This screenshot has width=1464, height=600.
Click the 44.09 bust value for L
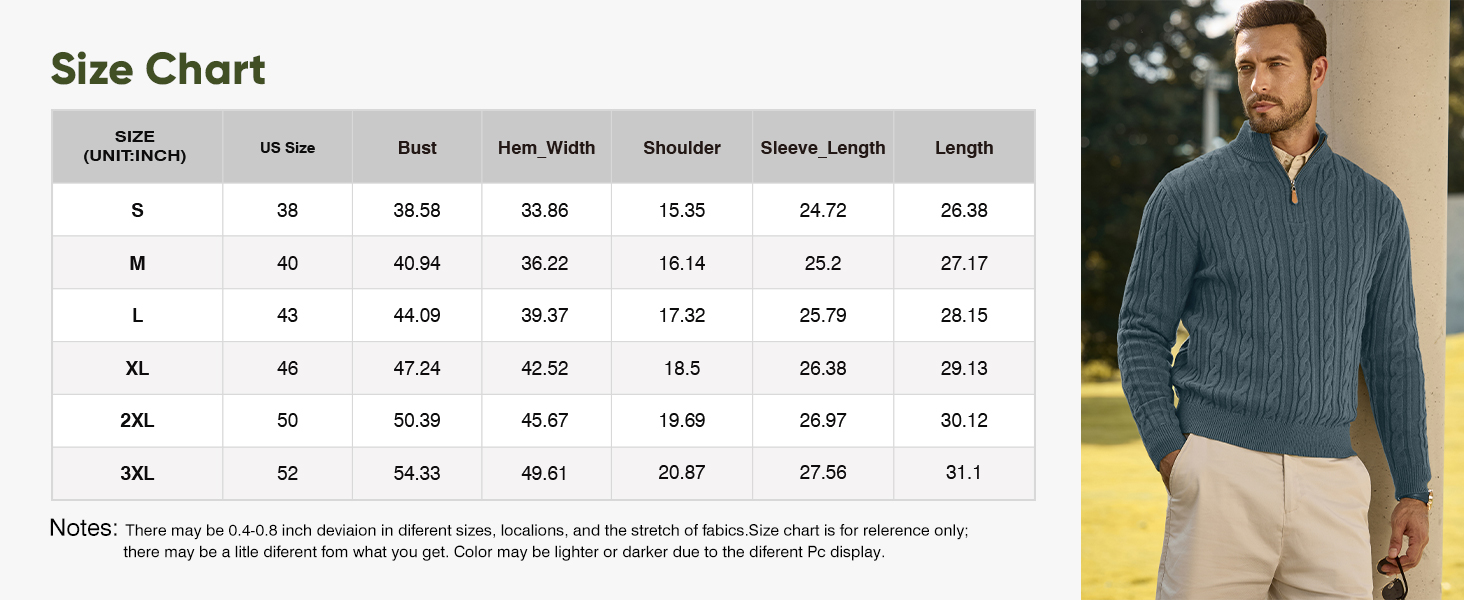[417, 315]
